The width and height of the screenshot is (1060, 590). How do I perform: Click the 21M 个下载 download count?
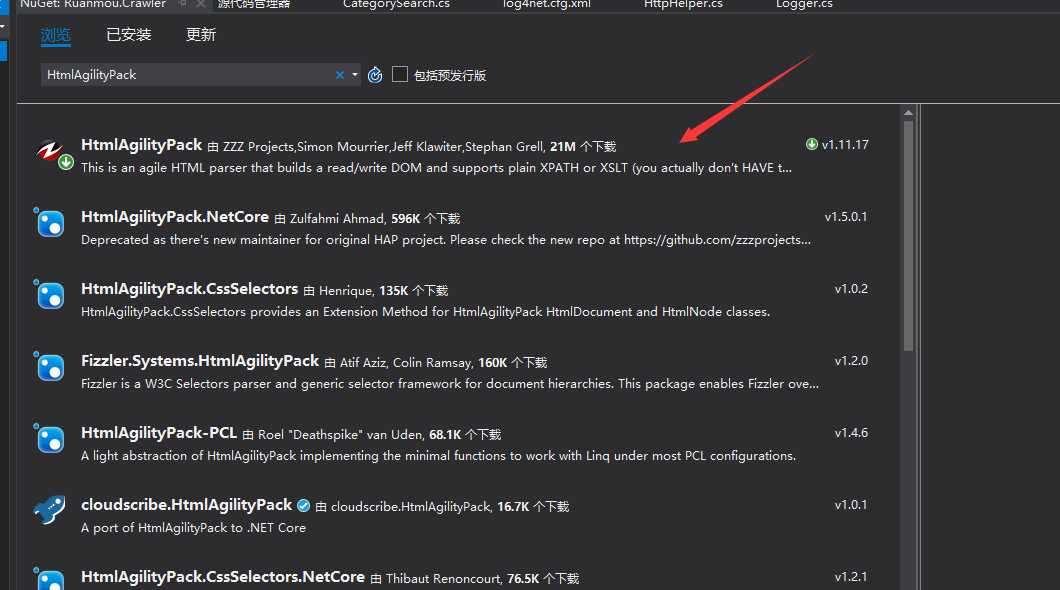[x=583, y=147]
